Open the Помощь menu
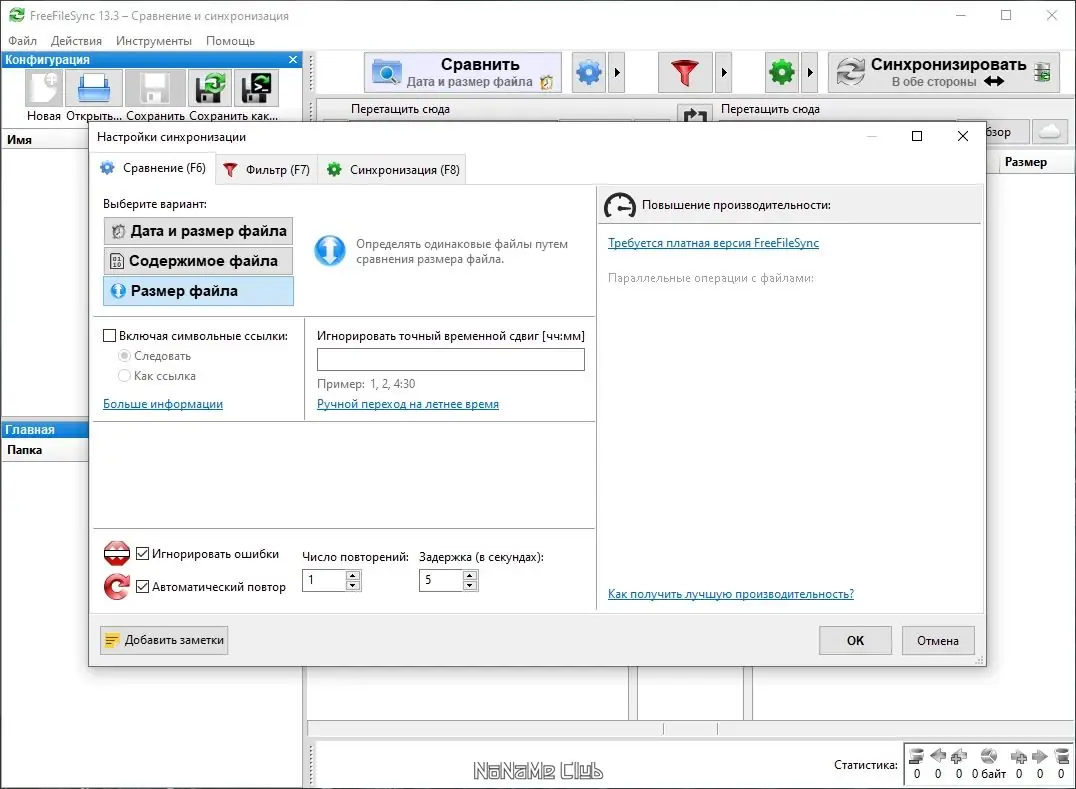 [x=231, y=40]
